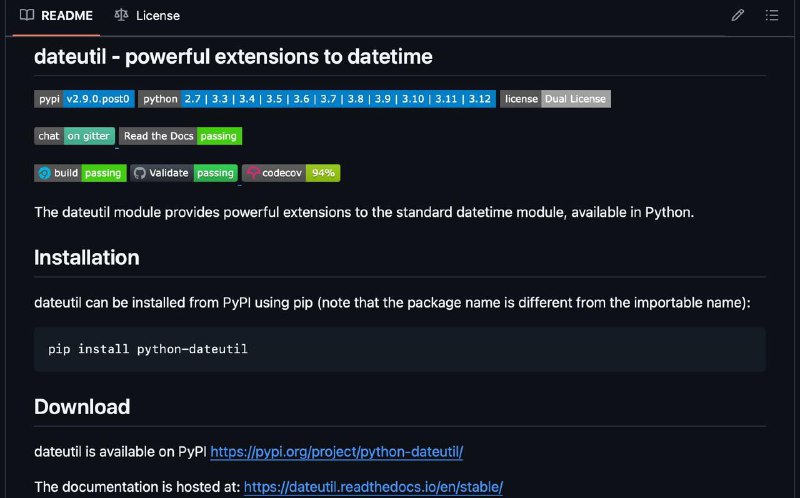
Task: Click the GitHub logo in Validate badge
Action: tap(139, 173)
